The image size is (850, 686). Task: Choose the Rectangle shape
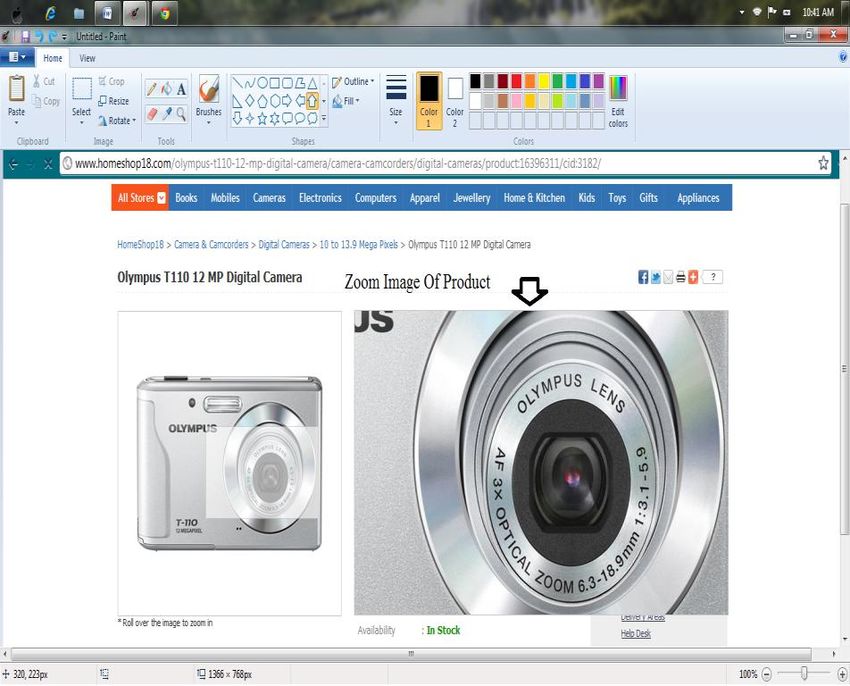pyautogui.click(x=275, y=83)
